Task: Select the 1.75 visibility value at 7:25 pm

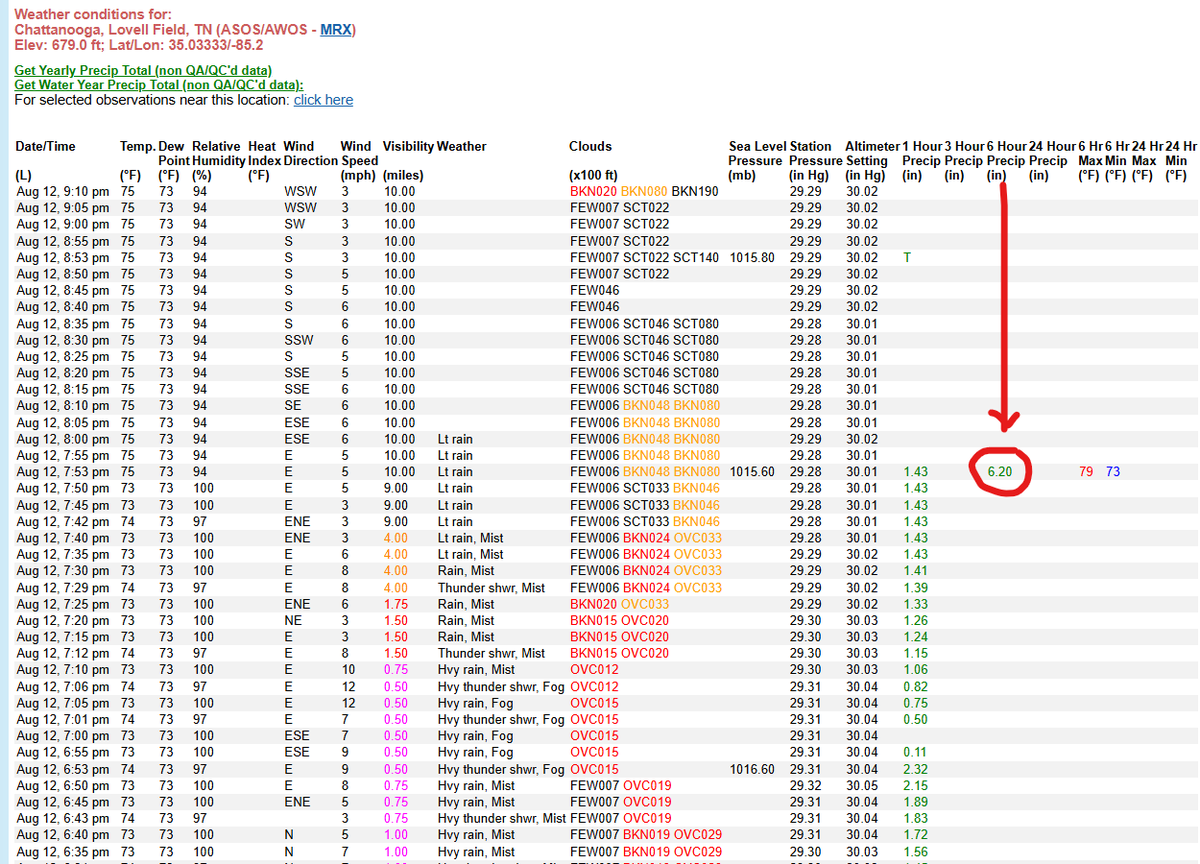Action: point(396,603)
